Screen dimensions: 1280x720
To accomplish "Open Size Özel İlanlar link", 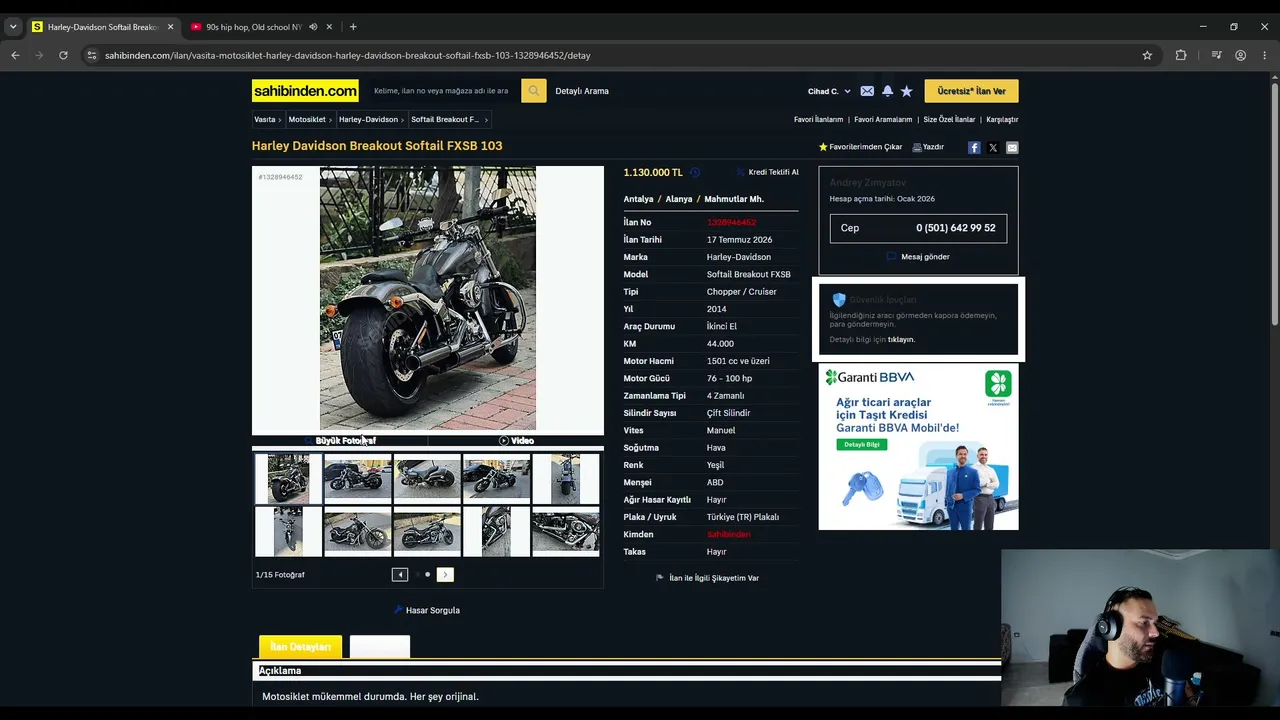I will pyautogui.click(x=949, y=120).
